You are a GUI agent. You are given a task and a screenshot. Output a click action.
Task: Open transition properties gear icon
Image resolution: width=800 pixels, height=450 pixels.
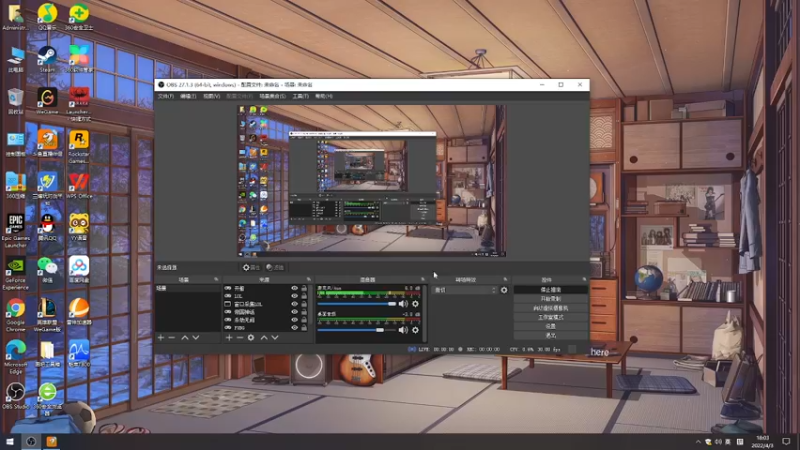(x=504, y=290)
